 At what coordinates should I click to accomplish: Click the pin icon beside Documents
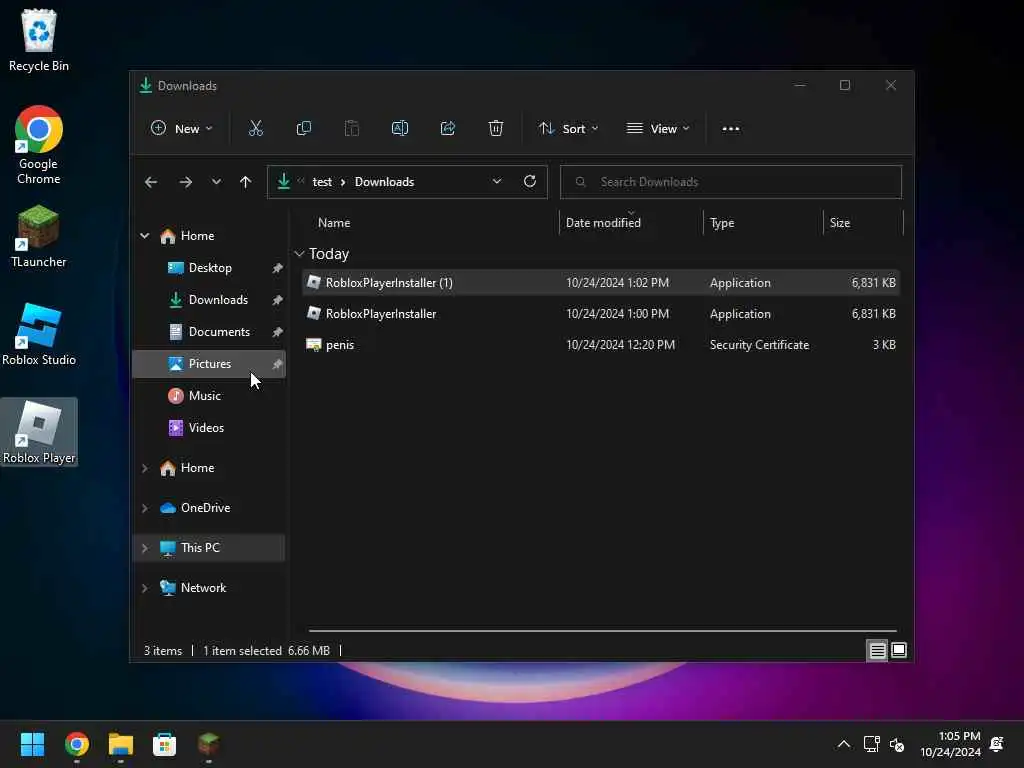point(278,332)
